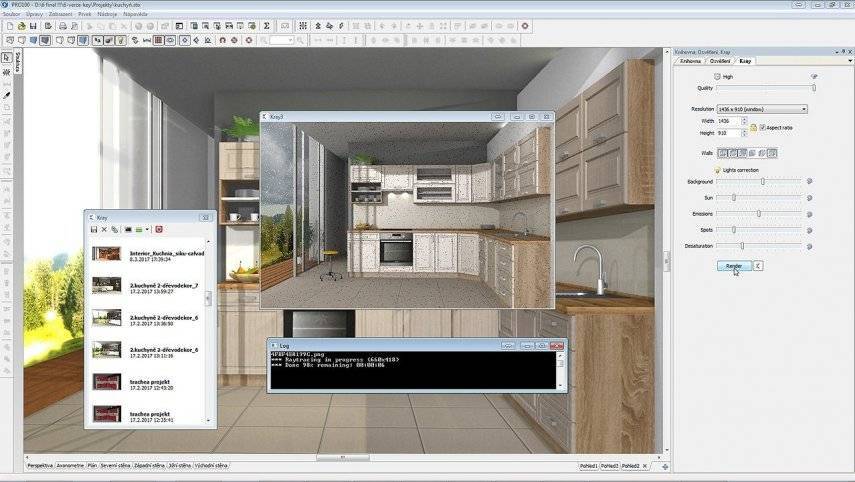Open the Soubor menu

pyautogui.click(x=11, y=15)
